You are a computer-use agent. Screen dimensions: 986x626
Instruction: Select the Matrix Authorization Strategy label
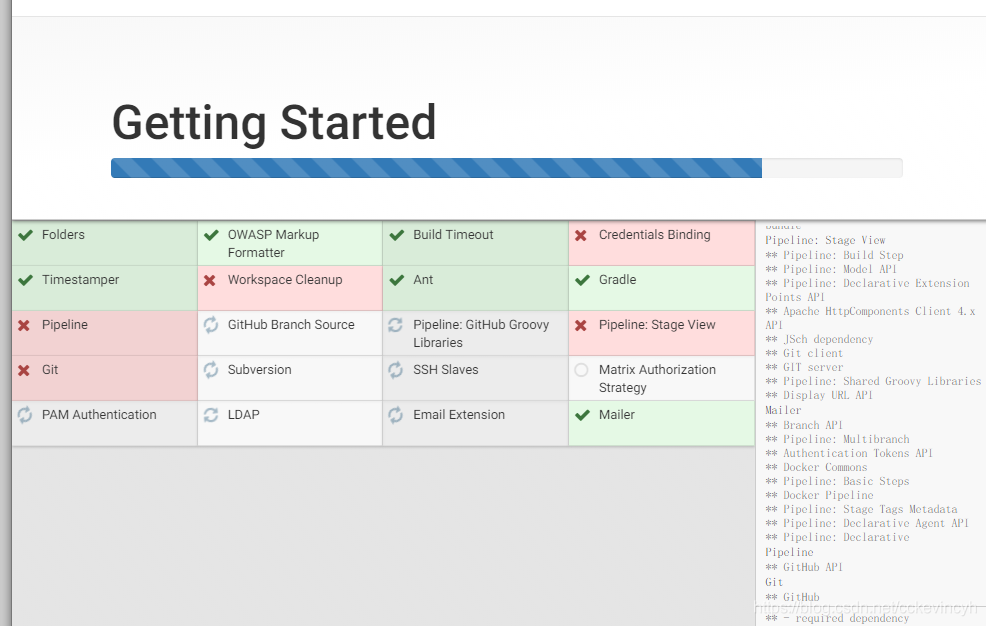pyautogui.click(x=657, y=379)
